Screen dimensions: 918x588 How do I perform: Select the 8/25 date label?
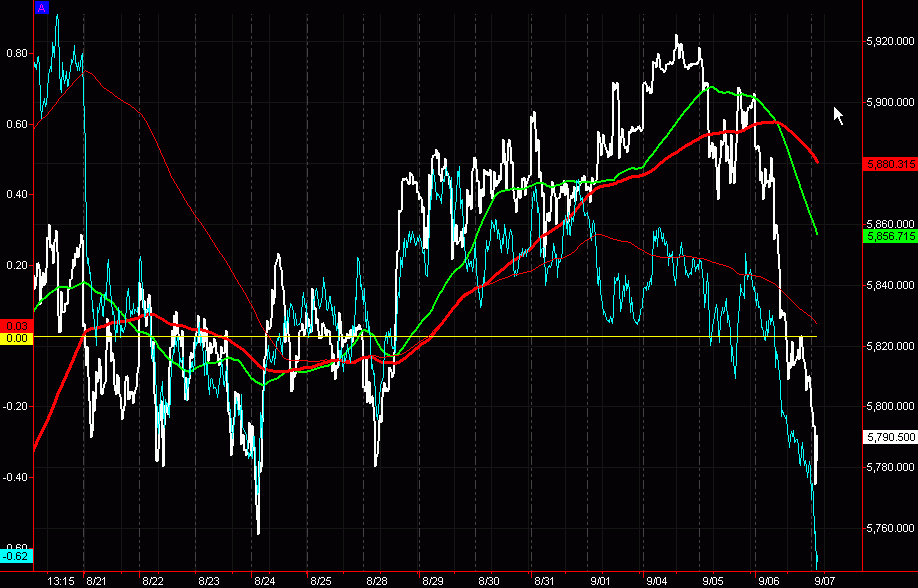click(x=321, y=581)
